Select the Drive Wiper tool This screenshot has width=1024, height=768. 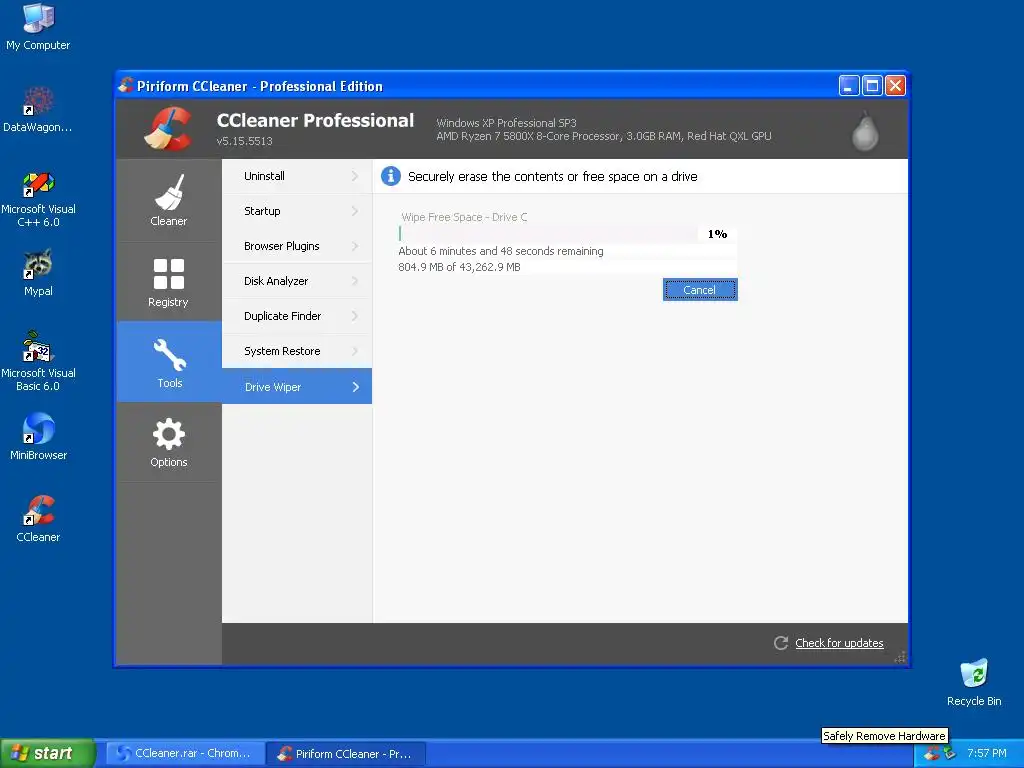click(297, 386)
